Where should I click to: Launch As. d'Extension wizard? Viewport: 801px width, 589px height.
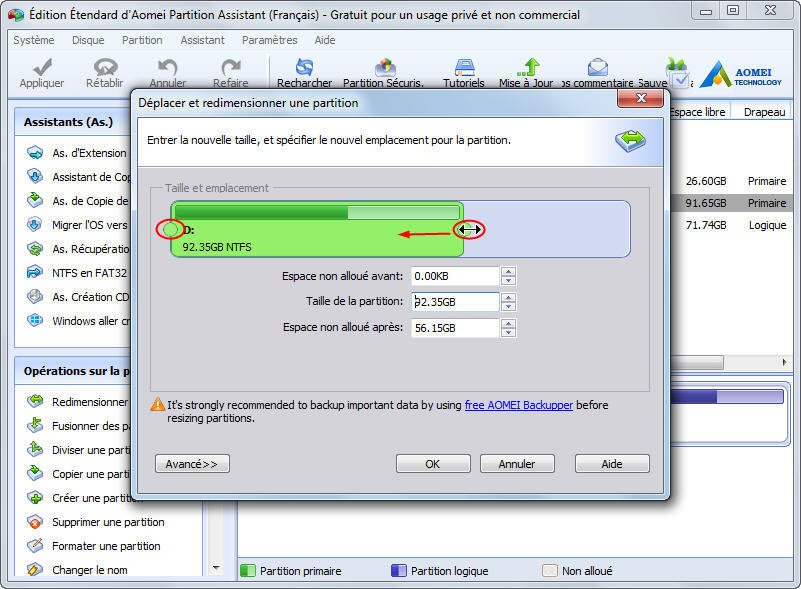pos(77,153)
